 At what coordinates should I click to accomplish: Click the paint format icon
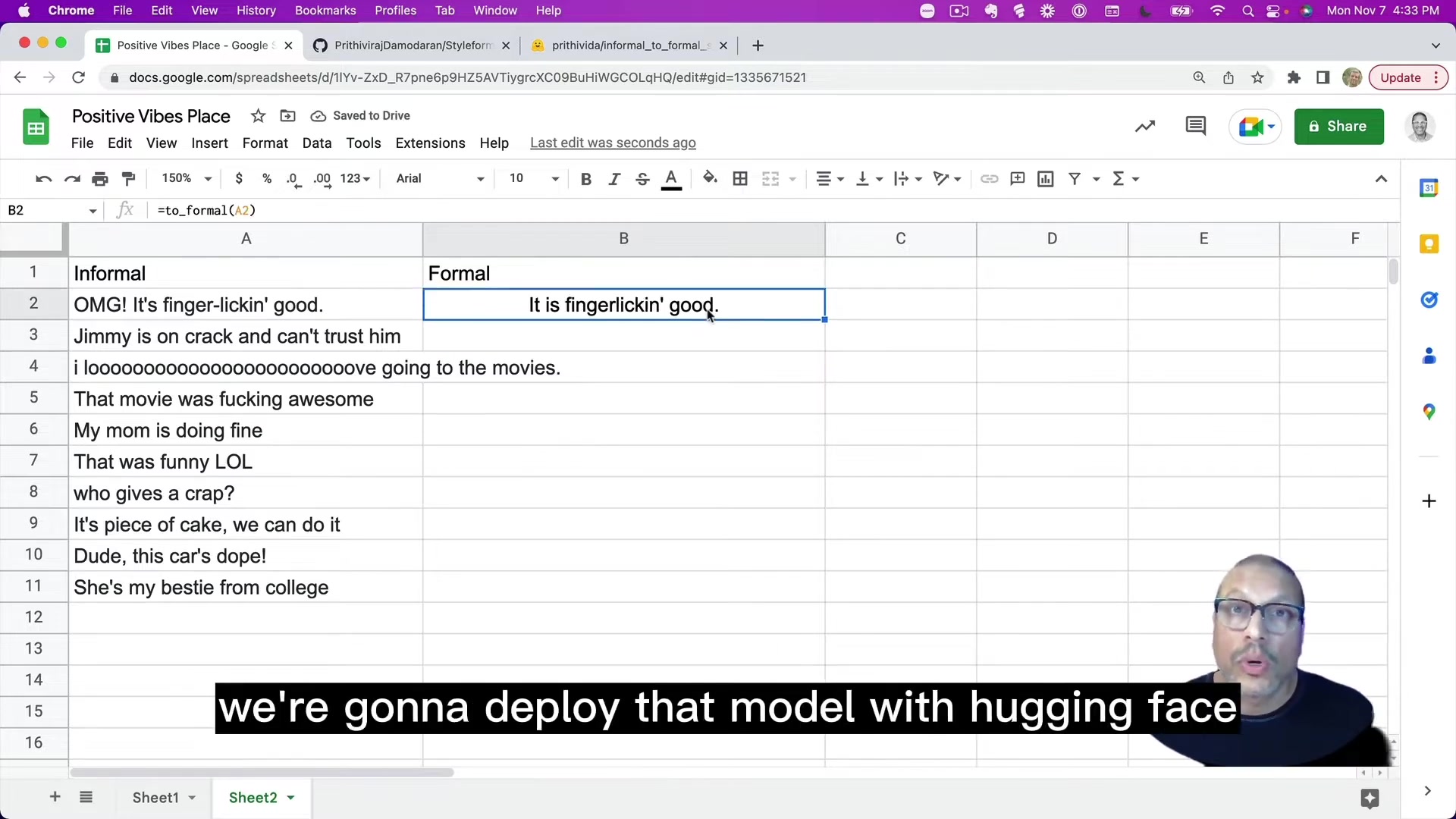129,179
